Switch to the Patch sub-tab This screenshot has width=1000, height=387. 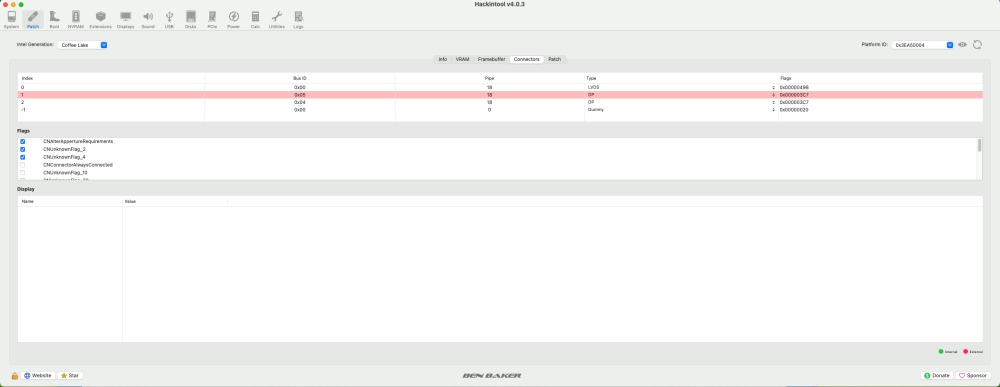[x=555, y=59]
